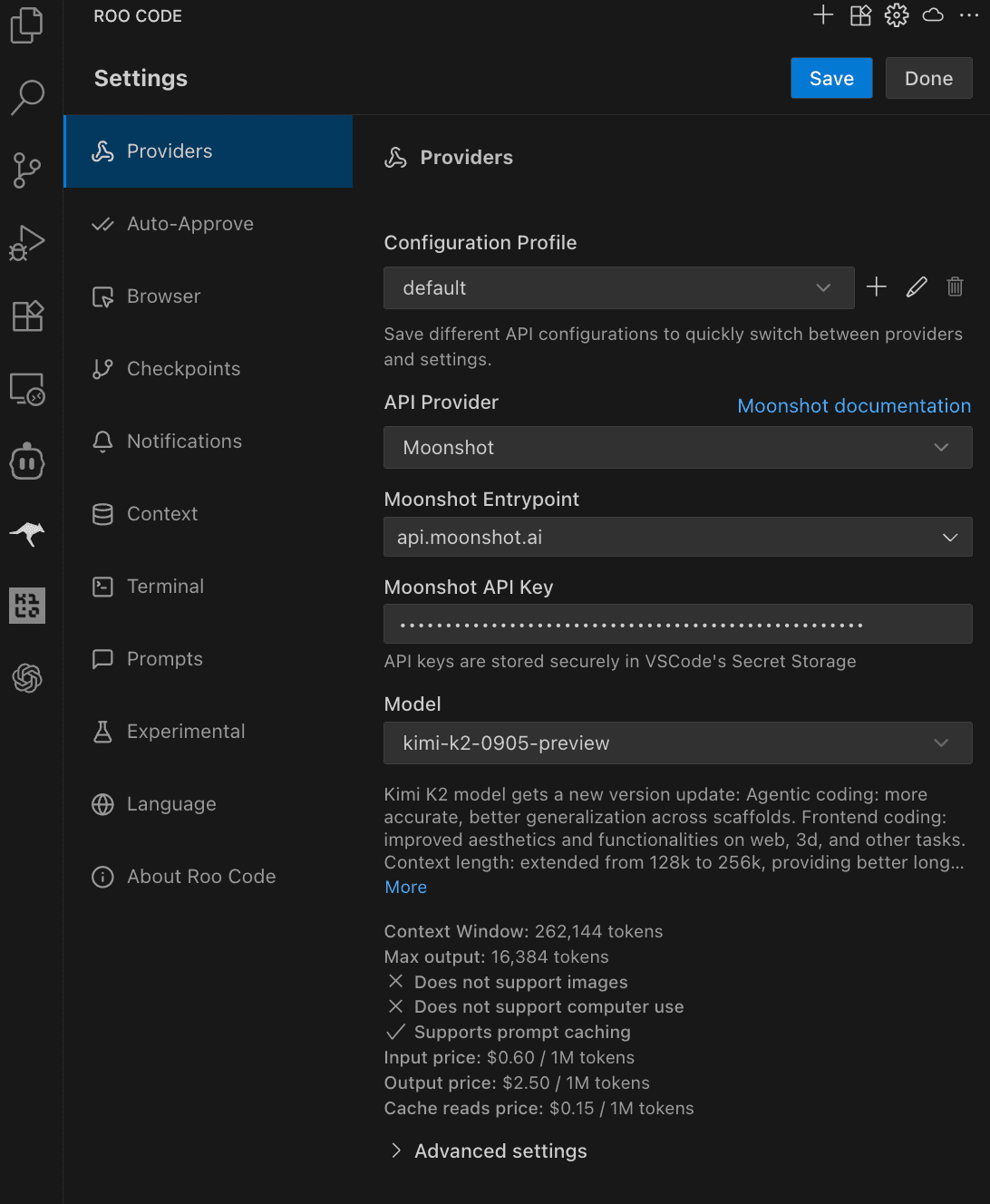The image size is (990, 1204).
Task: Open Source Control in the activity bar
Action: click(26, 170)
